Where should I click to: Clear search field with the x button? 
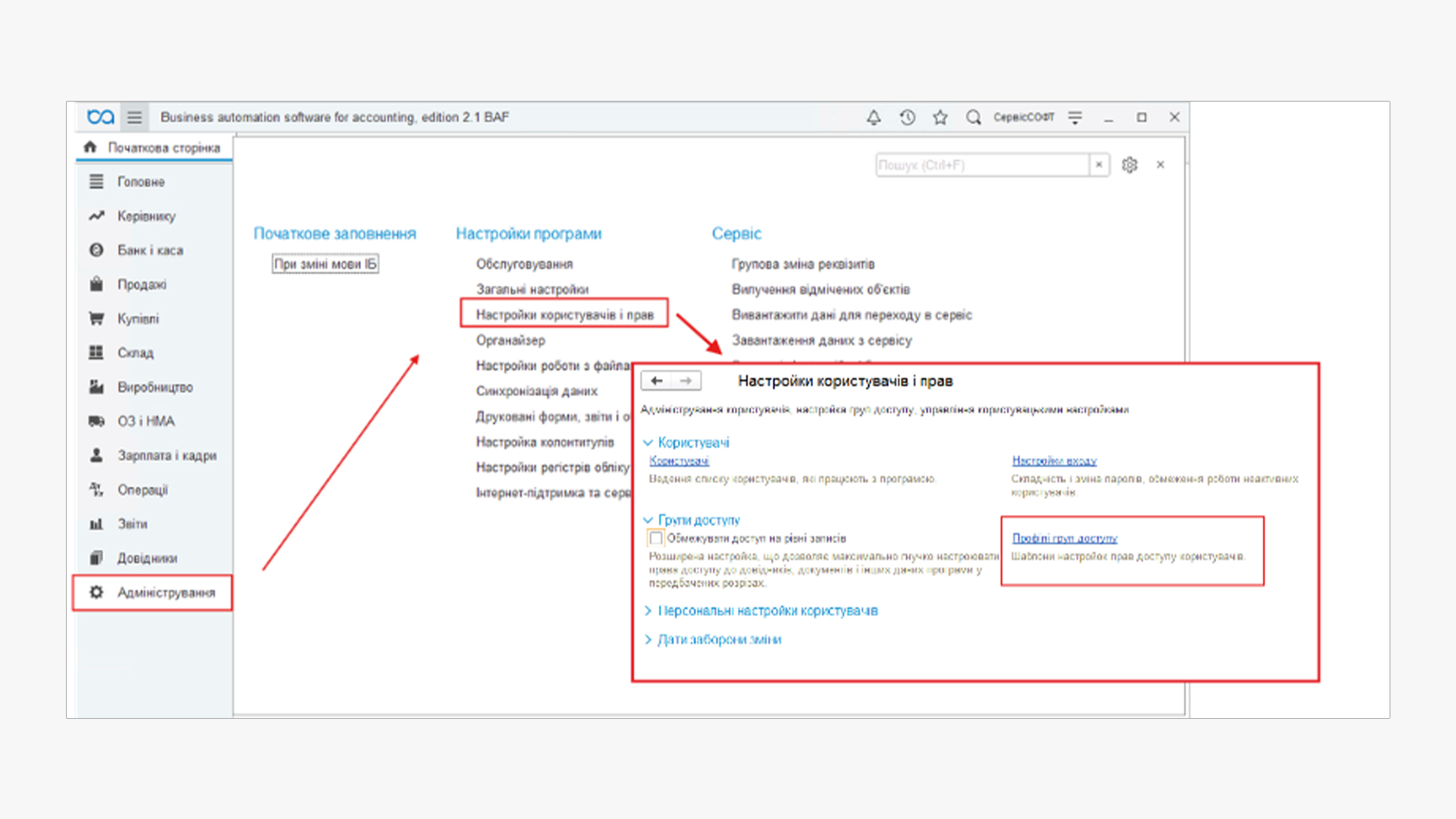[x=1099, y=165]
